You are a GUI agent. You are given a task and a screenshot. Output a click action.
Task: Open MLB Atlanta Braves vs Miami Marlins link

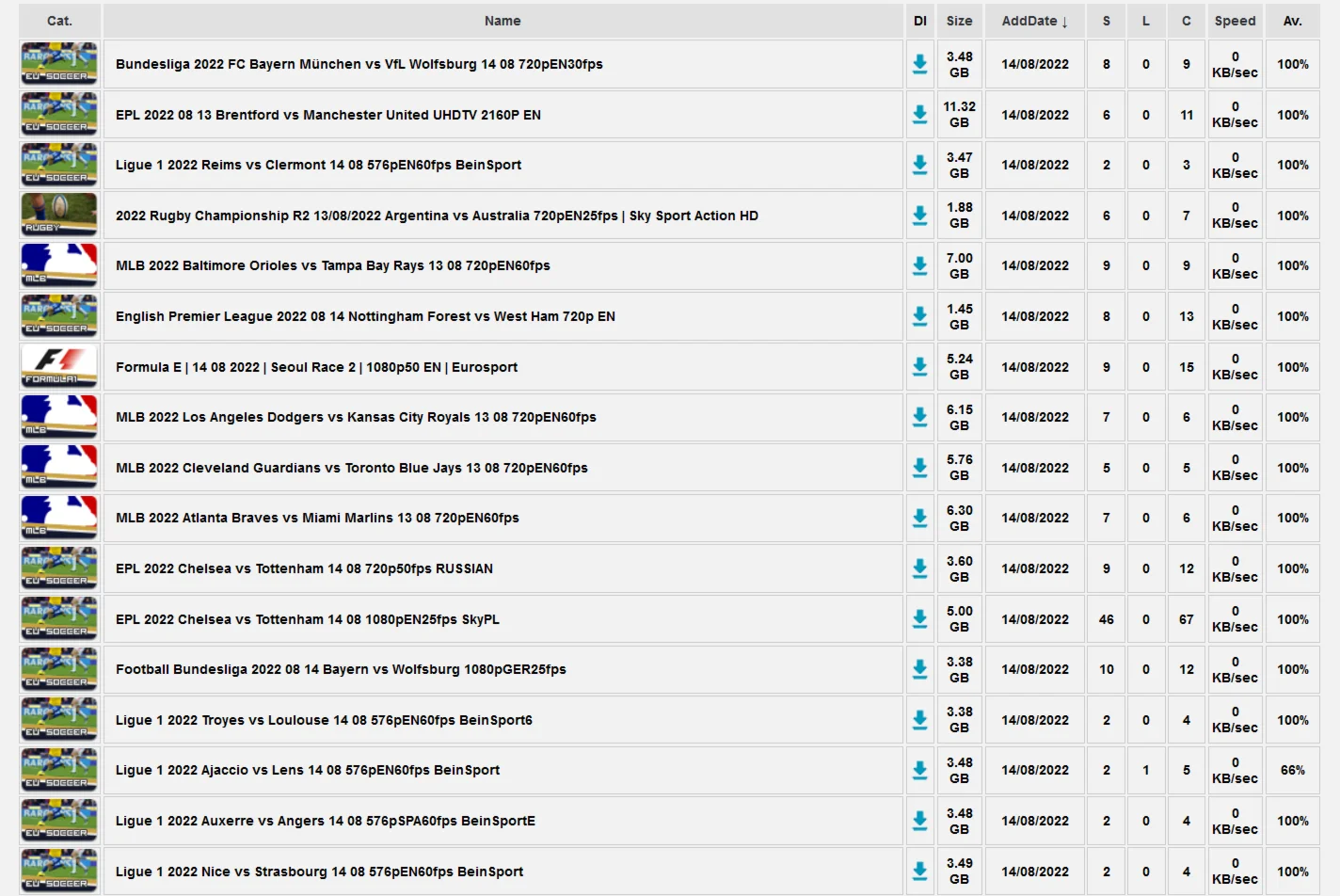coord(317,518)
